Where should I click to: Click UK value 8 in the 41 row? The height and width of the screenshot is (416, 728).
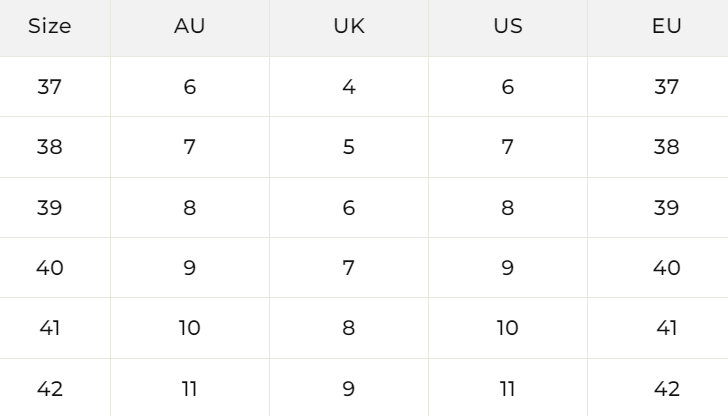tap(348, 328)
